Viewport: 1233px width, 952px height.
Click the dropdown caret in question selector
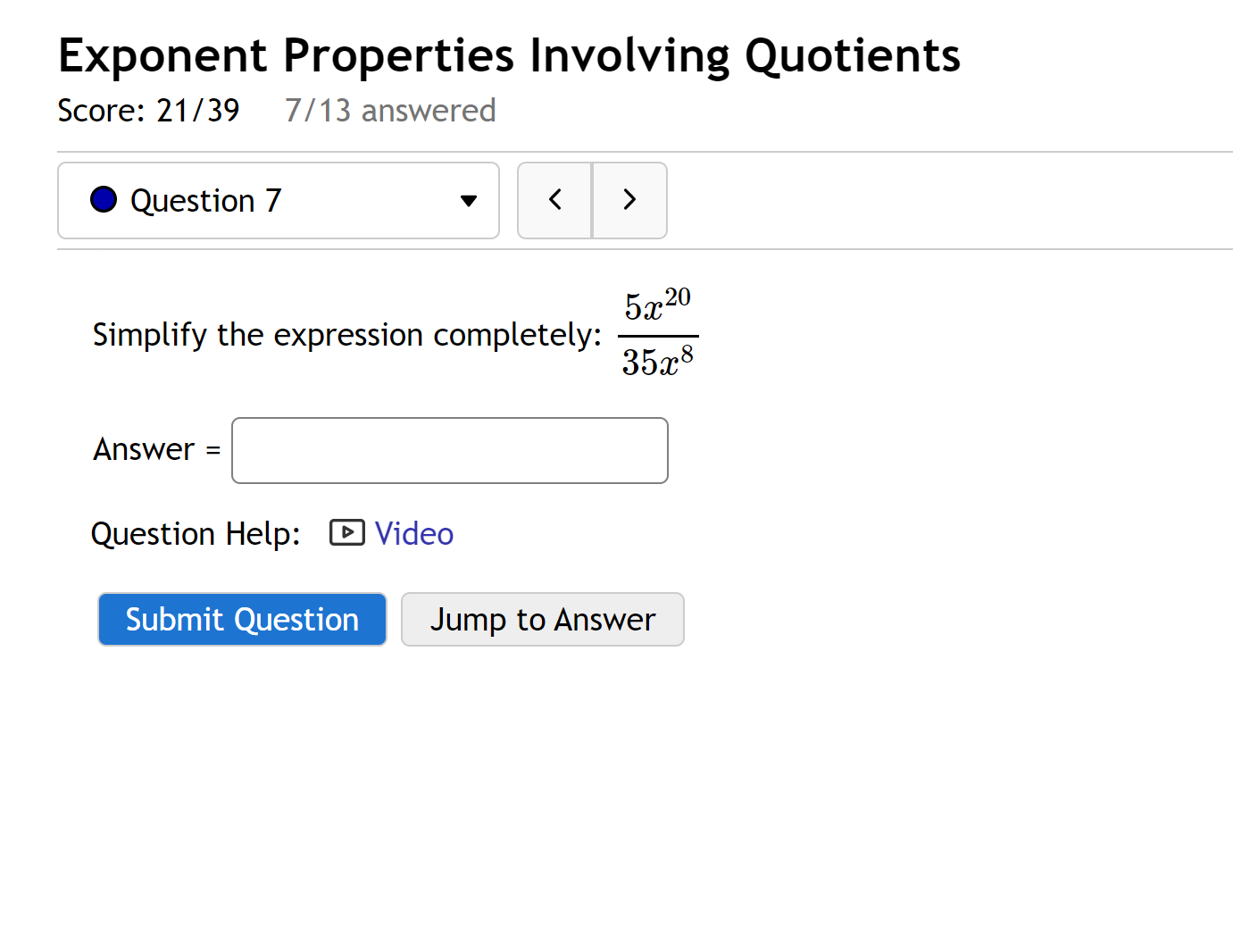(x=468, y=201)
